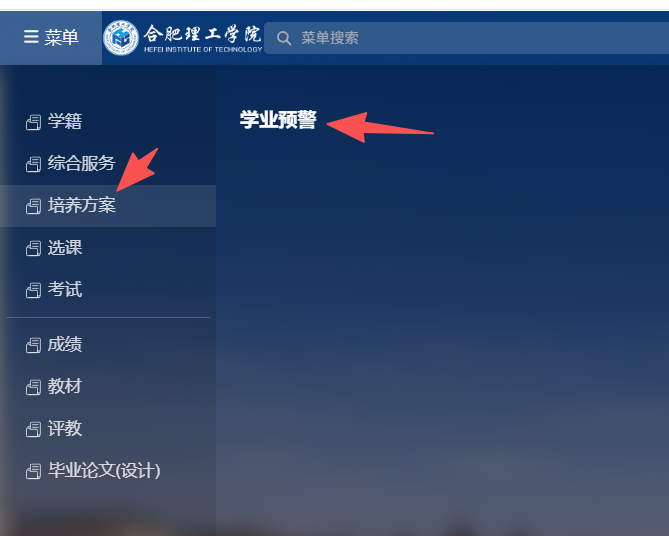669x536 pixels.
Task: Open the 学业预警 link
Action: (x=278, y=119)
